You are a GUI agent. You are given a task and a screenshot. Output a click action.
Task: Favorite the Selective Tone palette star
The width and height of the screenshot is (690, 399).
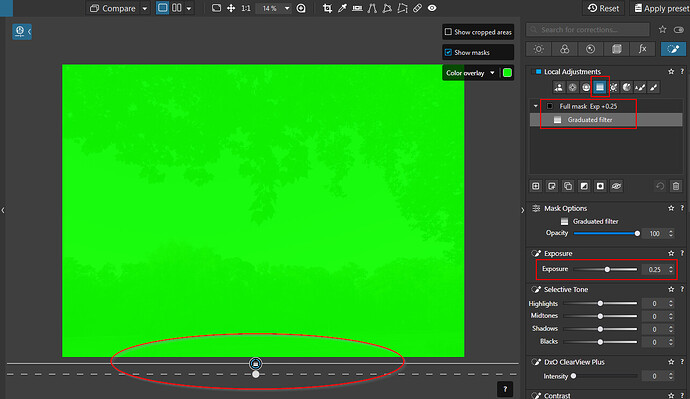coord(671,289)
